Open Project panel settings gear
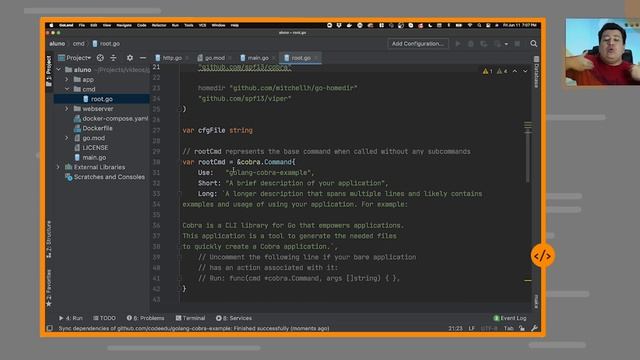This screenshot has height=360, width=640. click(x=130, y=58)
